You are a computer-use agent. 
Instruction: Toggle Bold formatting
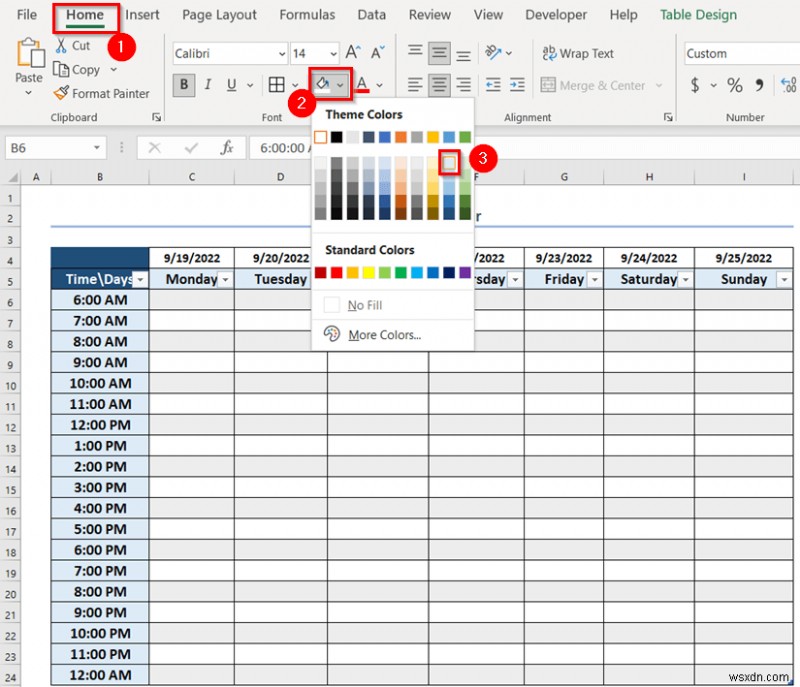tap(183, 85)
